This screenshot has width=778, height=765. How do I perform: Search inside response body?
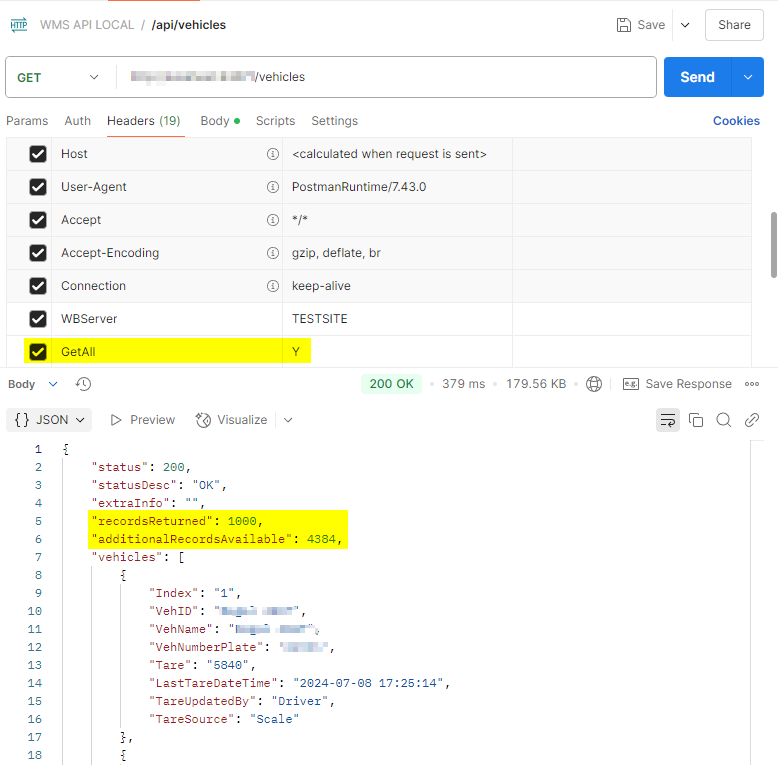point(723,420)
